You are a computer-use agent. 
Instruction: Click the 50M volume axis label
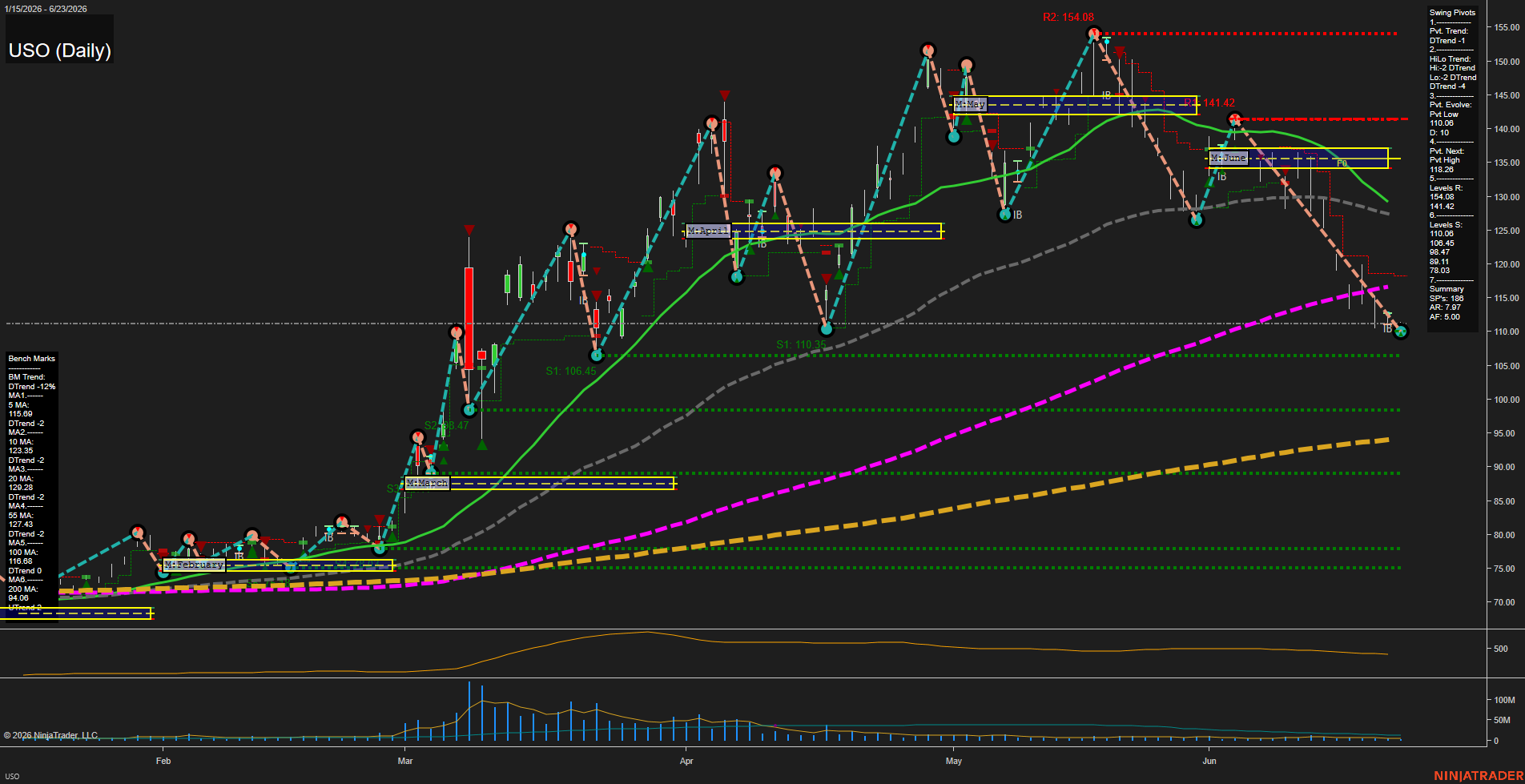(x=1502, y=720)
